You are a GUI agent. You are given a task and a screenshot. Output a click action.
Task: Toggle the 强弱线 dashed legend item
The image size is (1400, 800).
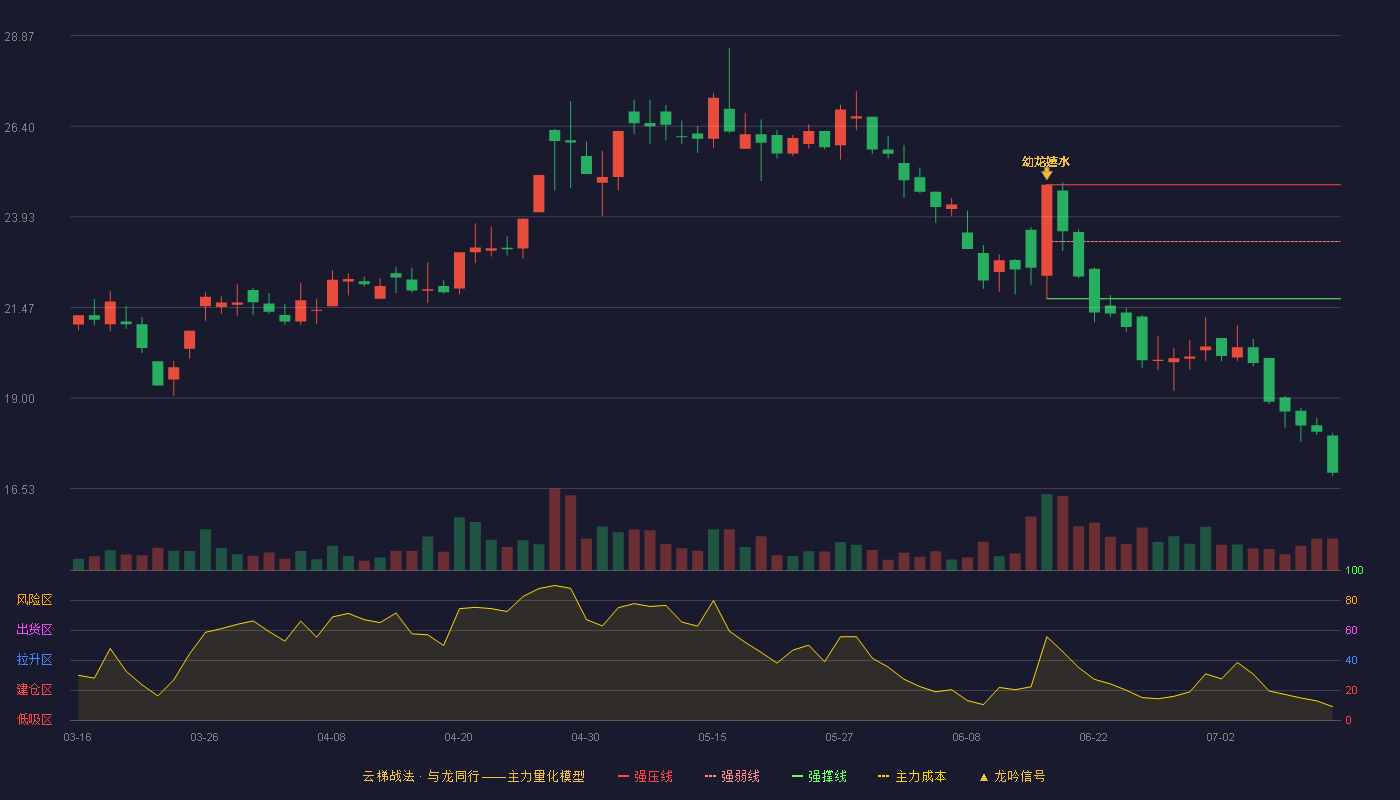click(x=732, y=776)
